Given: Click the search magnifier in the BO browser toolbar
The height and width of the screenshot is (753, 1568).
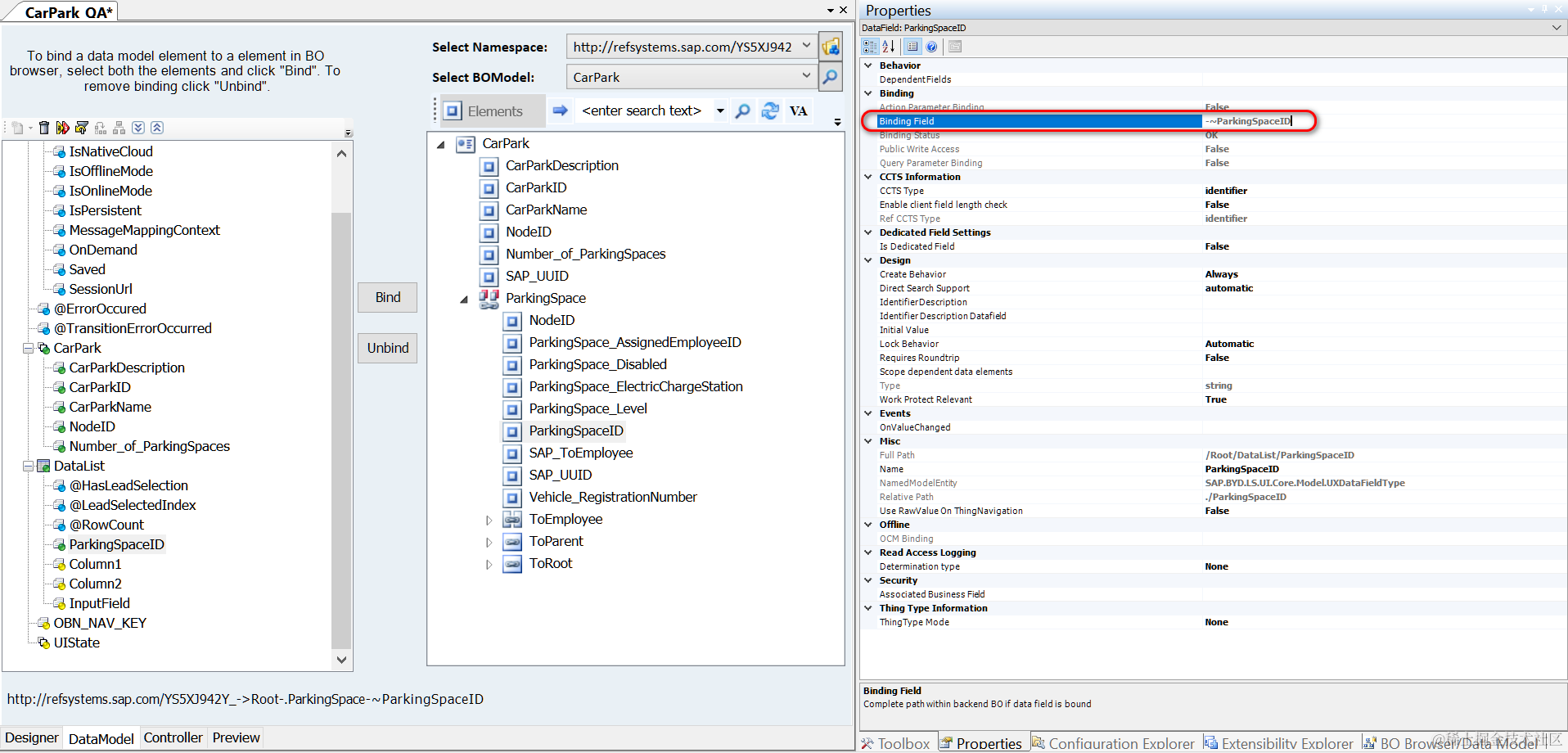Looking at the screenshot, I should [x=742, y=110].
